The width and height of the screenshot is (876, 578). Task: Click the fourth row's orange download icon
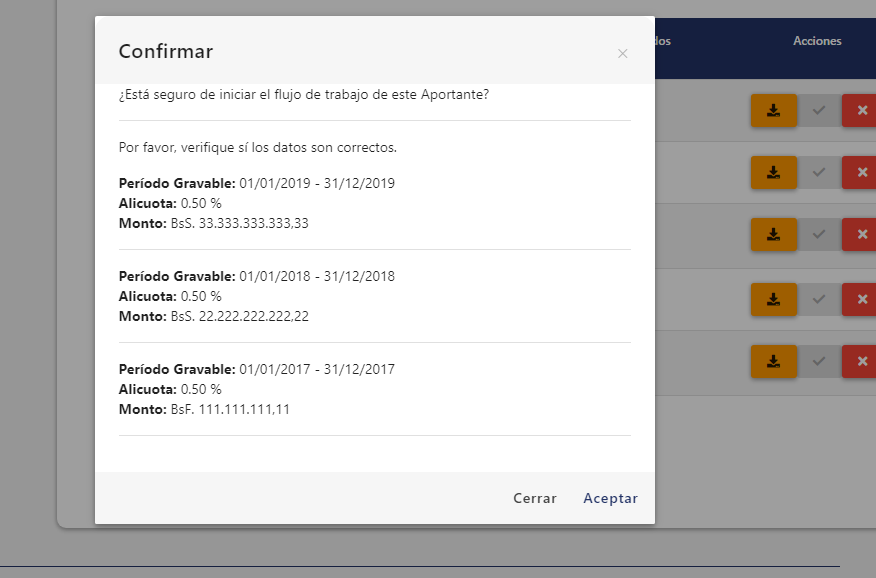[773, 298]
